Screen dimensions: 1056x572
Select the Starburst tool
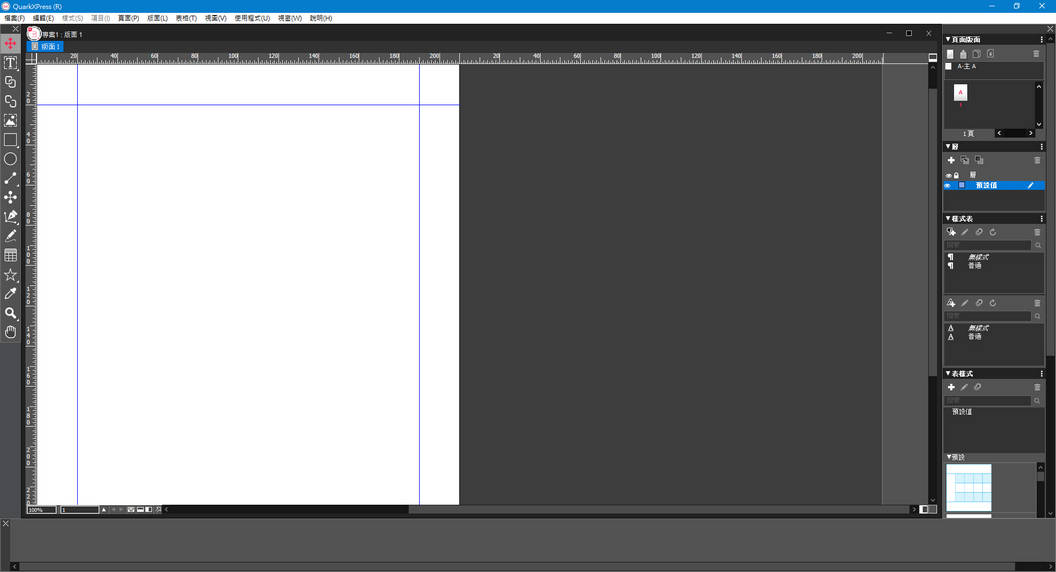pos(10,275)
